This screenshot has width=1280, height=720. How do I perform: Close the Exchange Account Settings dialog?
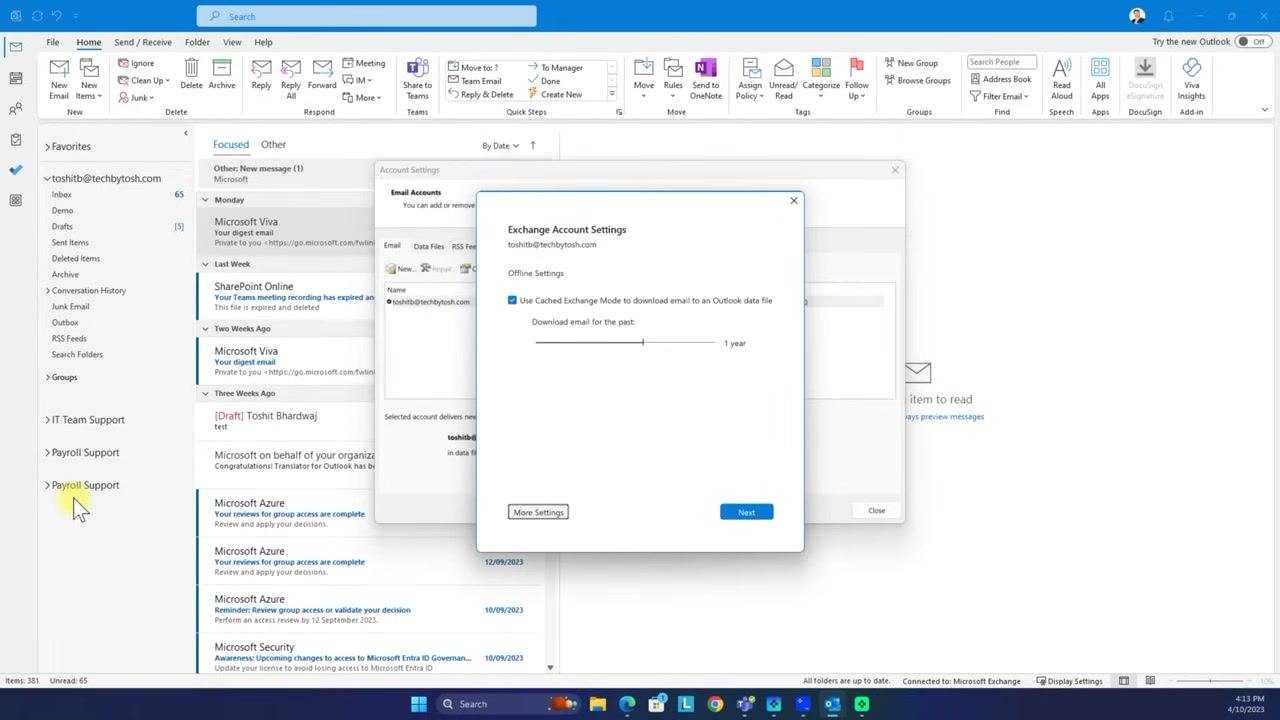coord(794,201)
